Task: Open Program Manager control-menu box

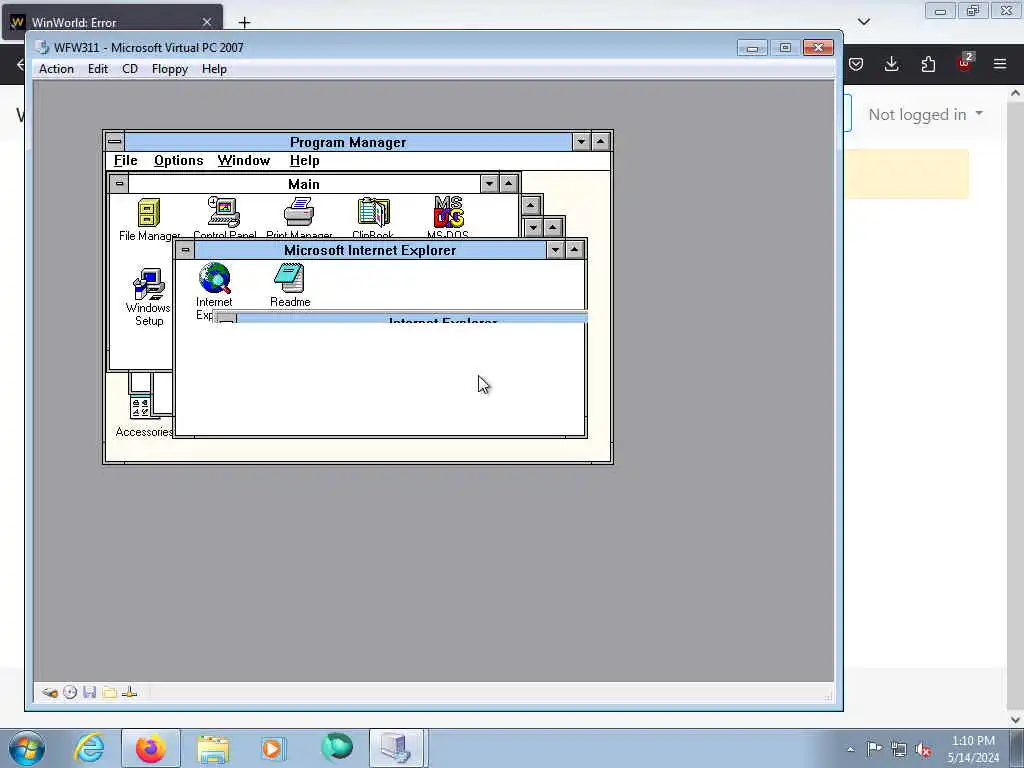Action: [x=114, y=141]
